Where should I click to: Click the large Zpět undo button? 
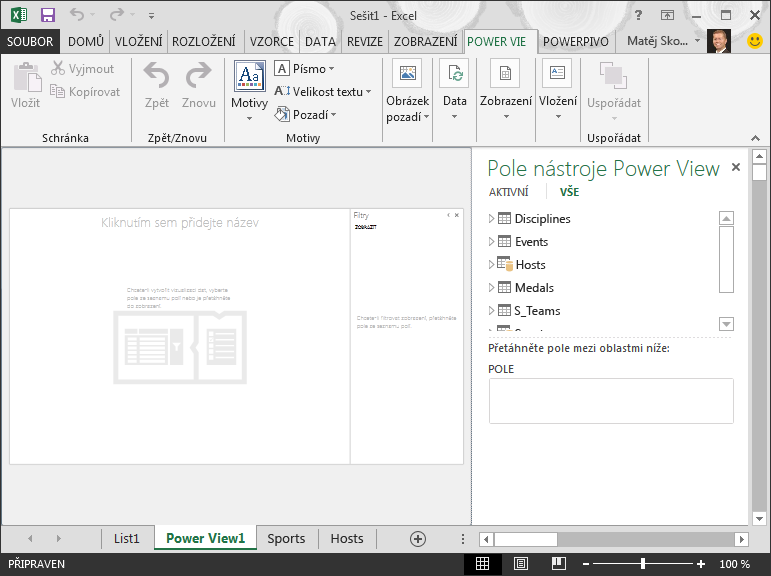[x=156, y=85]
